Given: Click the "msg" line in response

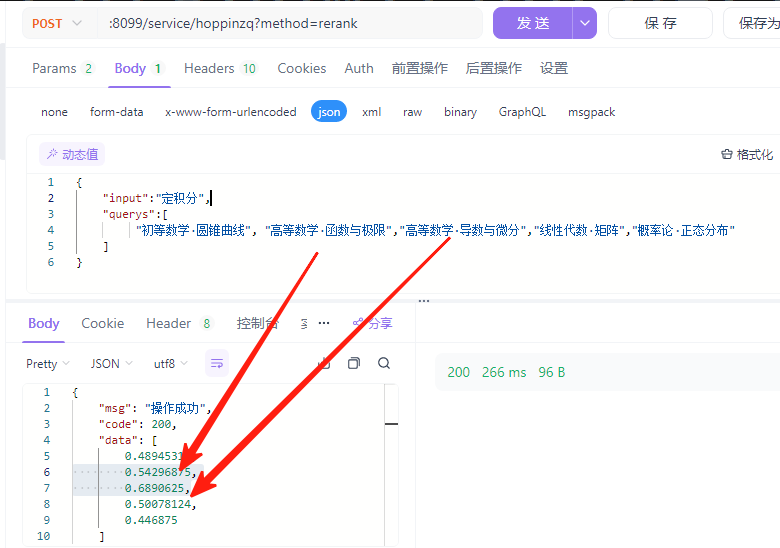Looking at the screenshot, I should pos(155,408).
